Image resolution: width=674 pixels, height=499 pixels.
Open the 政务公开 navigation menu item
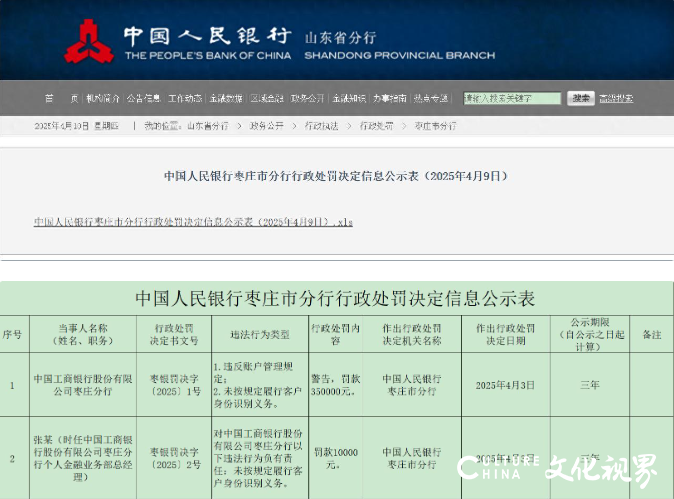(308, 98)
